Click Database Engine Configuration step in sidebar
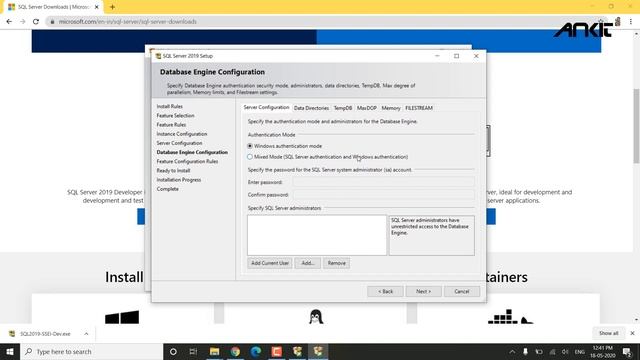The height and width of the screenshot is (360, 640). 192,152
